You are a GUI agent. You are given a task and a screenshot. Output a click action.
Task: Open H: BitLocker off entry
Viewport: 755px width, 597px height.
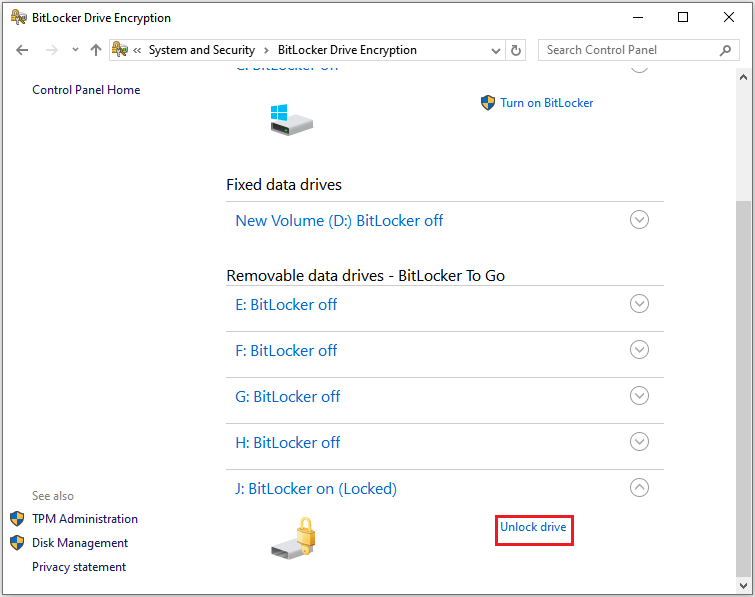click(x=287, y=442)
